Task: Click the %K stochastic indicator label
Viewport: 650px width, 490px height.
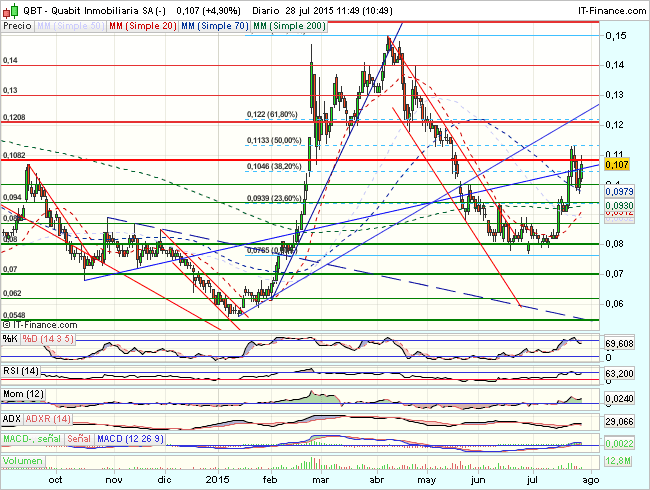Action: point(10,339)
